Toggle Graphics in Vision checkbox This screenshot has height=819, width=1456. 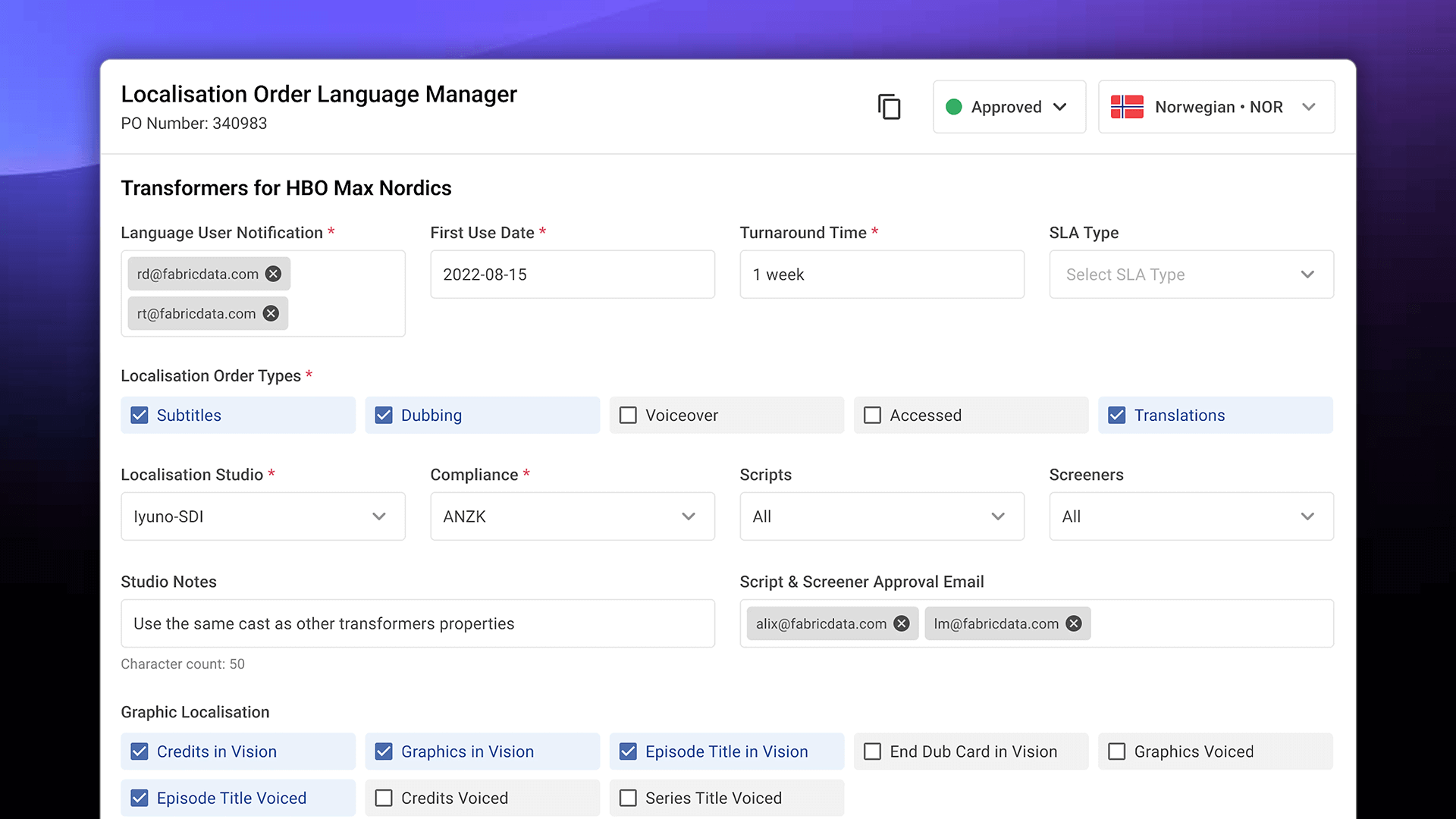tap(384, 752)
